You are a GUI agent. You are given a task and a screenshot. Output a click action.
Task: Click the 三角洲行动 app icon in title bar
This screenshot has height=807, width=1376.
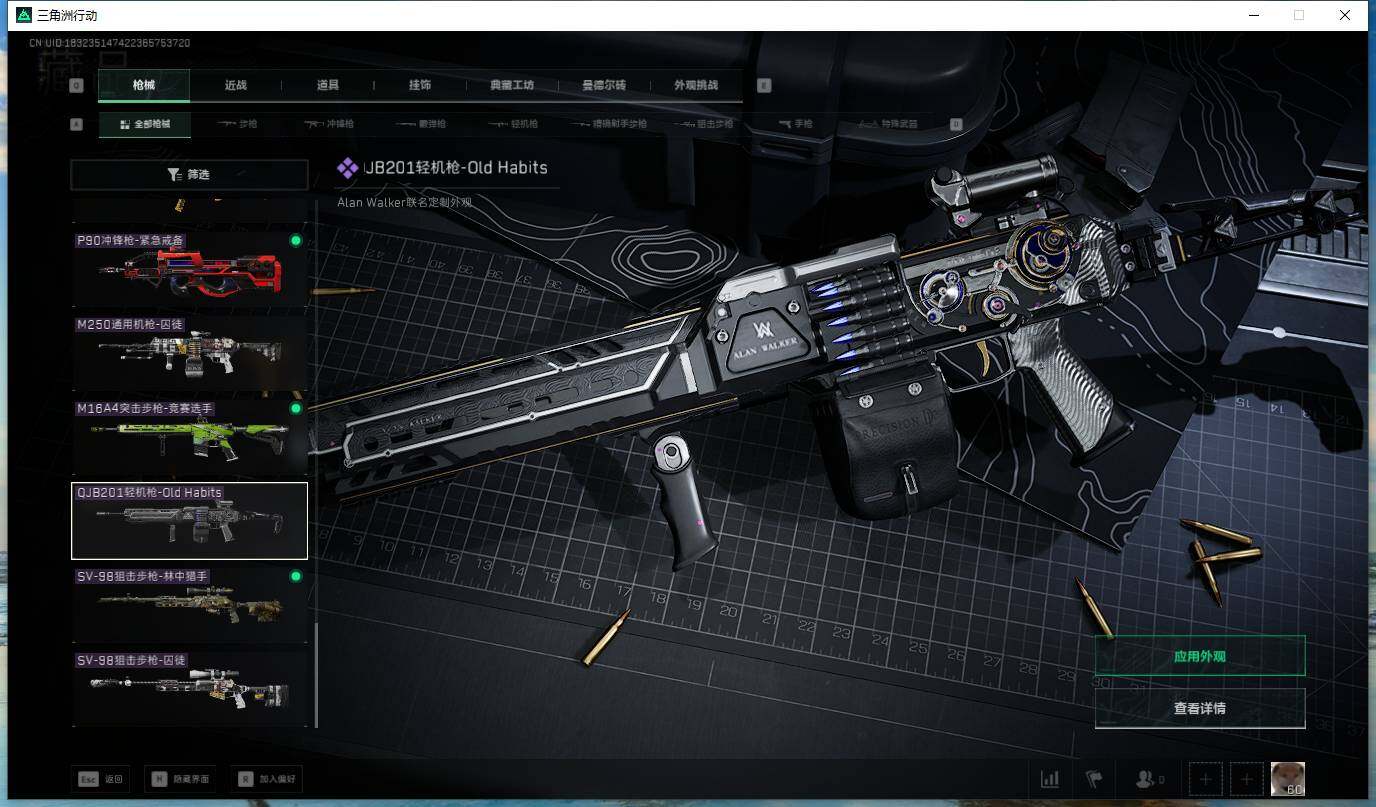point(24,15)
